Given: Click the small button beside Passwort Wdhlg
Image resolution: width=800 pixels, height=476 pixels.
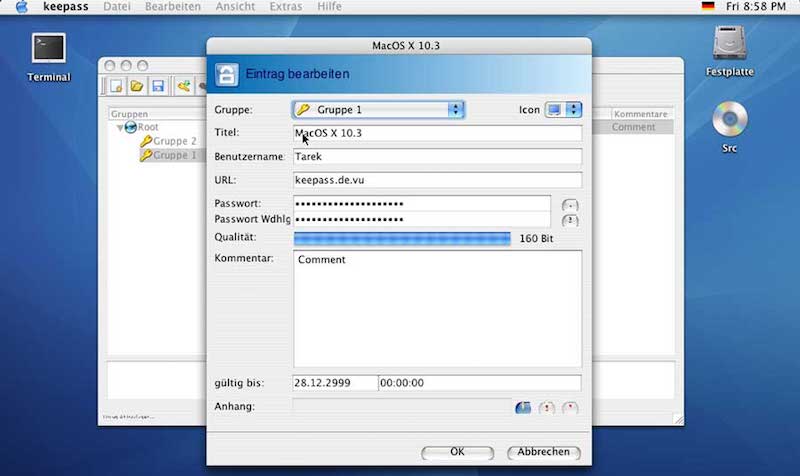Looking at the screenshot, I should point(570,220).
